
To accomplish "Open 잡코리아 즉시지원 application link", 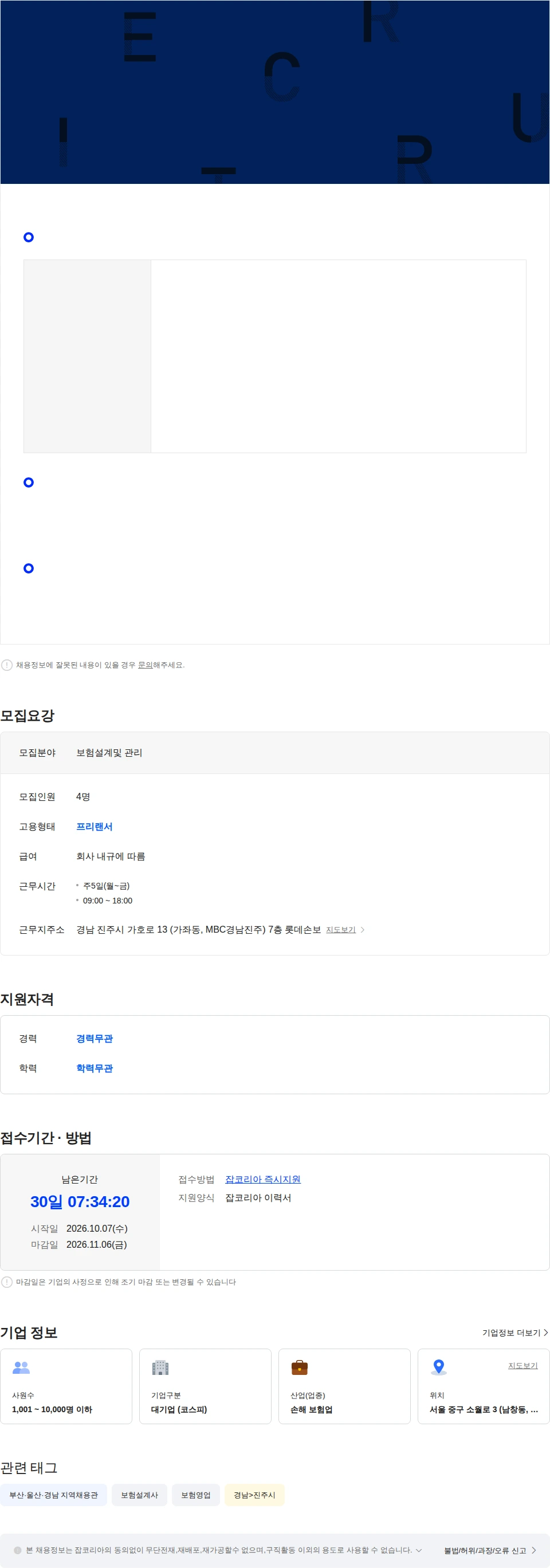I will 263,1179.
